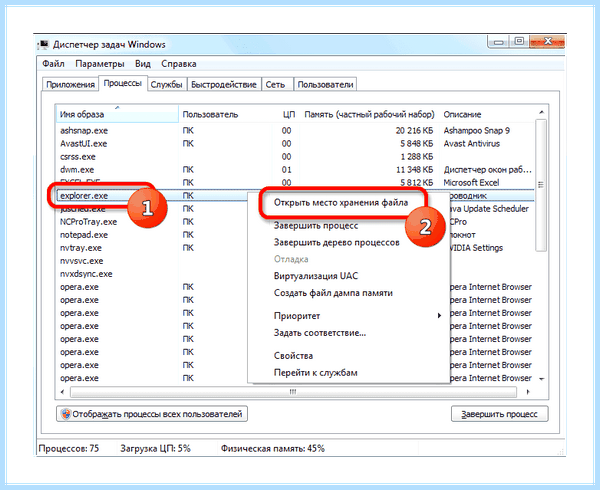
Task: Switch to the Службы tab
Action: coord(166,85)
